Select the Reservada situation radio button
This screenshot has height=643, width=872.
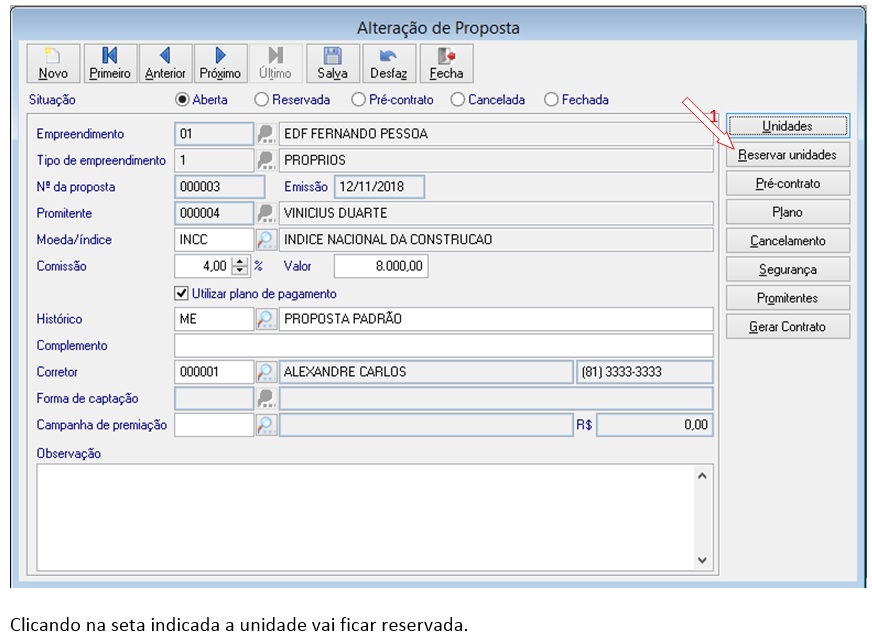261,100
